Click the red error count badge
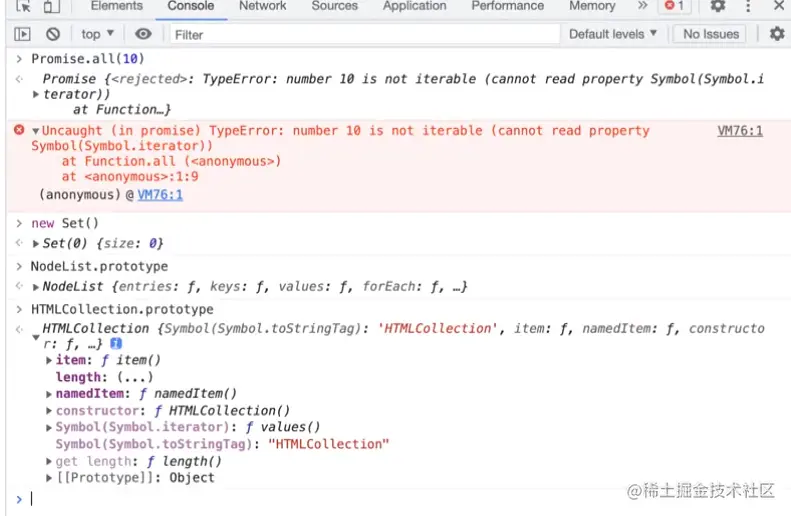 click(674, 6)
